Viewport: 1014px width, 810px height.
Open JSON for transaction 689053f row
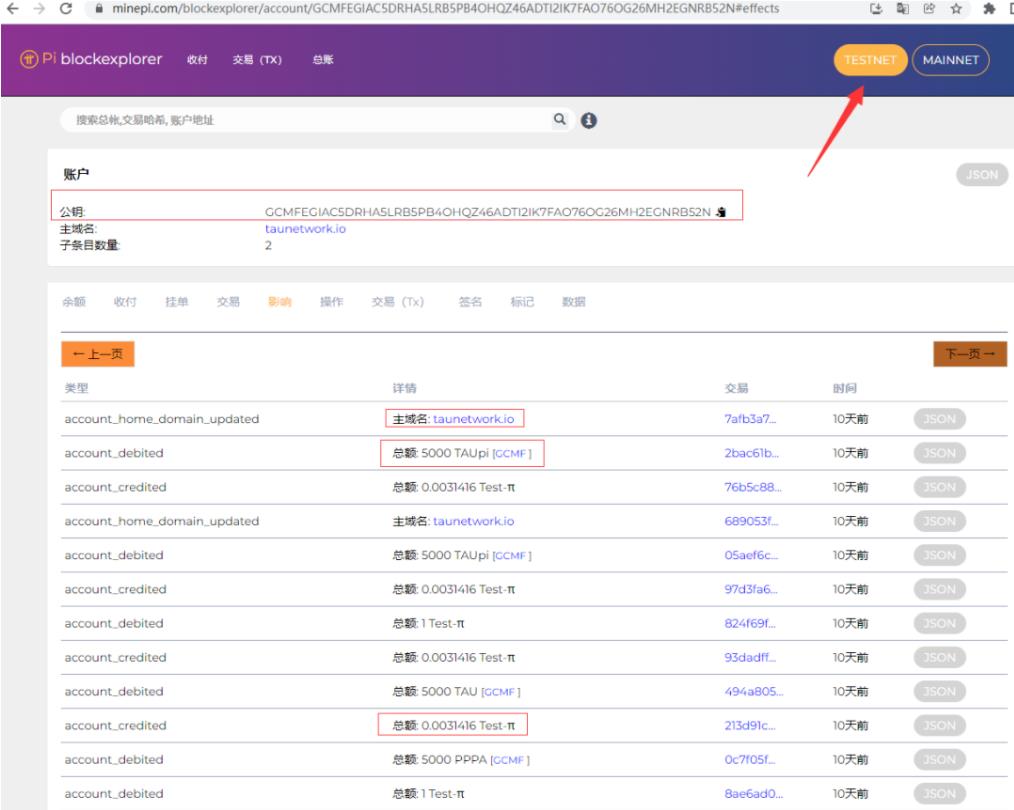tap(940, 521)
